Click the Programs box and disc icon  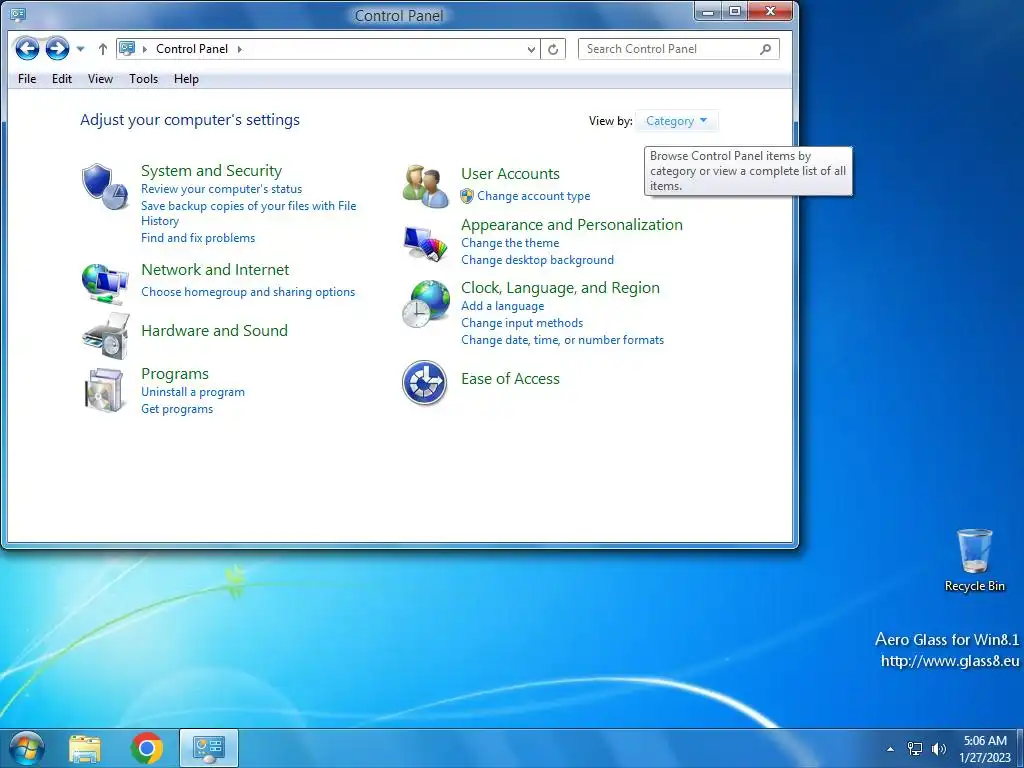(104, 390)
